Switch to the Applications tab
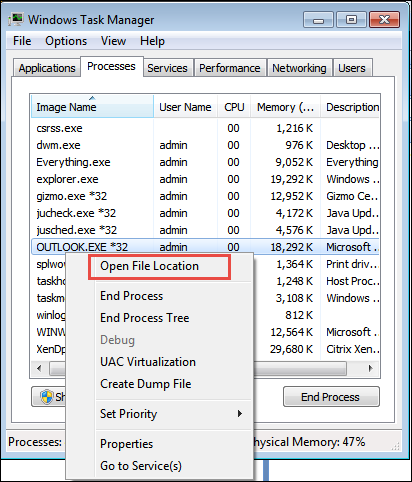 47,68
